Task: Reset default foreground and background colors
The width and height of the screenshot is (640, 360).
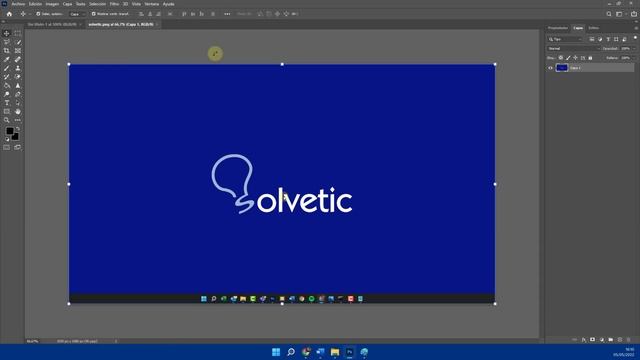Action: [x=7, y=139]
